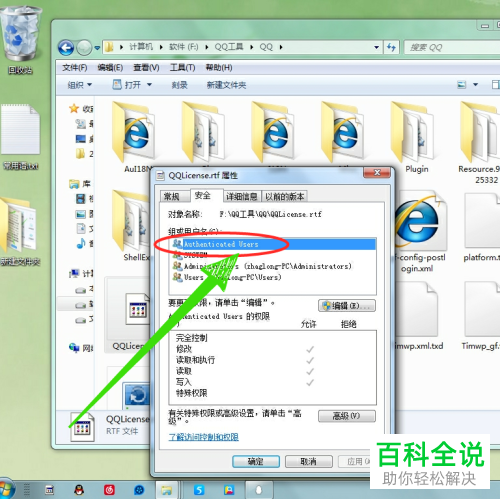Open Favorites star in navigation pane
Image resolution: width=500 pixels, height=499 pixels.
[x=74, y=108]
